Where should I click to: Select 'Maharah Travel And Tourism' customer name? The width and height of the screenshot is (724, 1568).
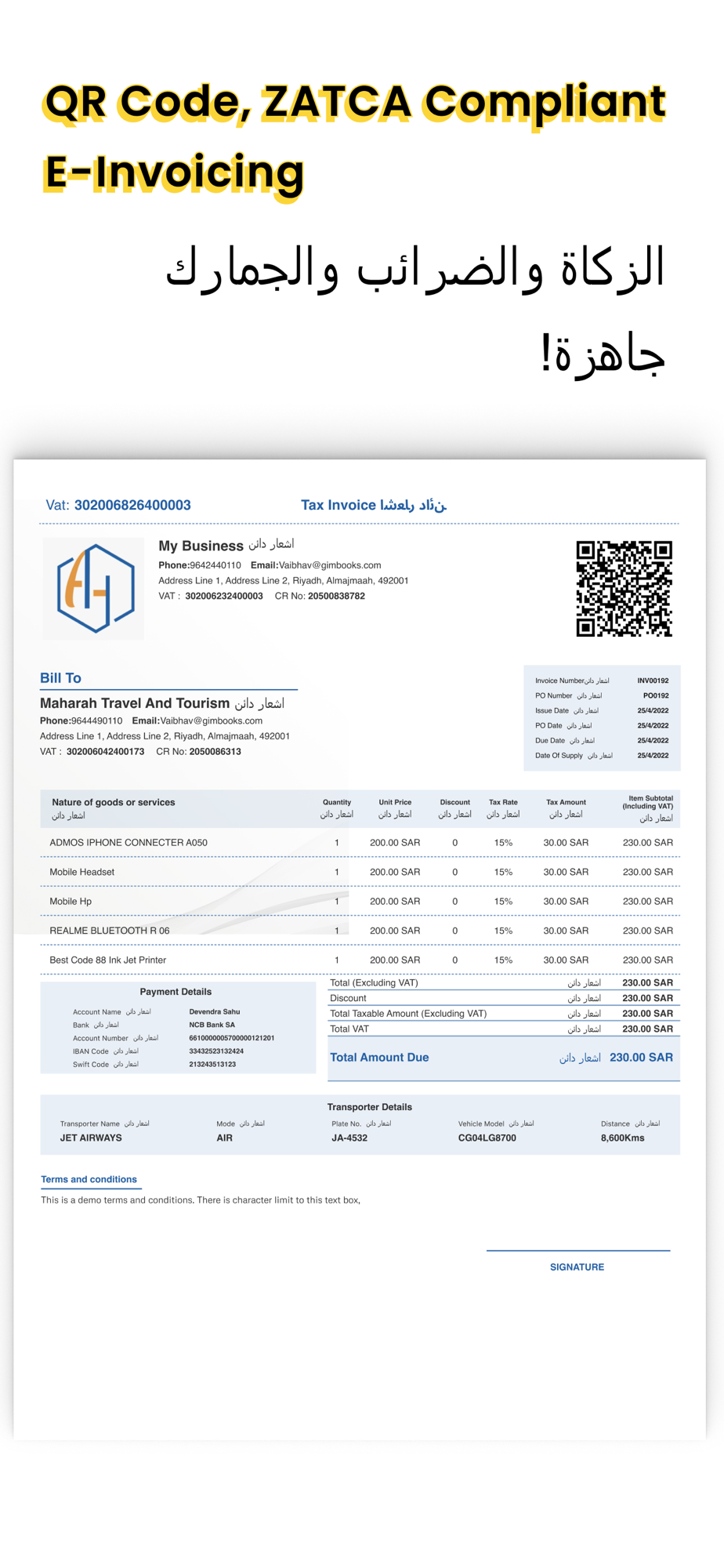point(135,703)
